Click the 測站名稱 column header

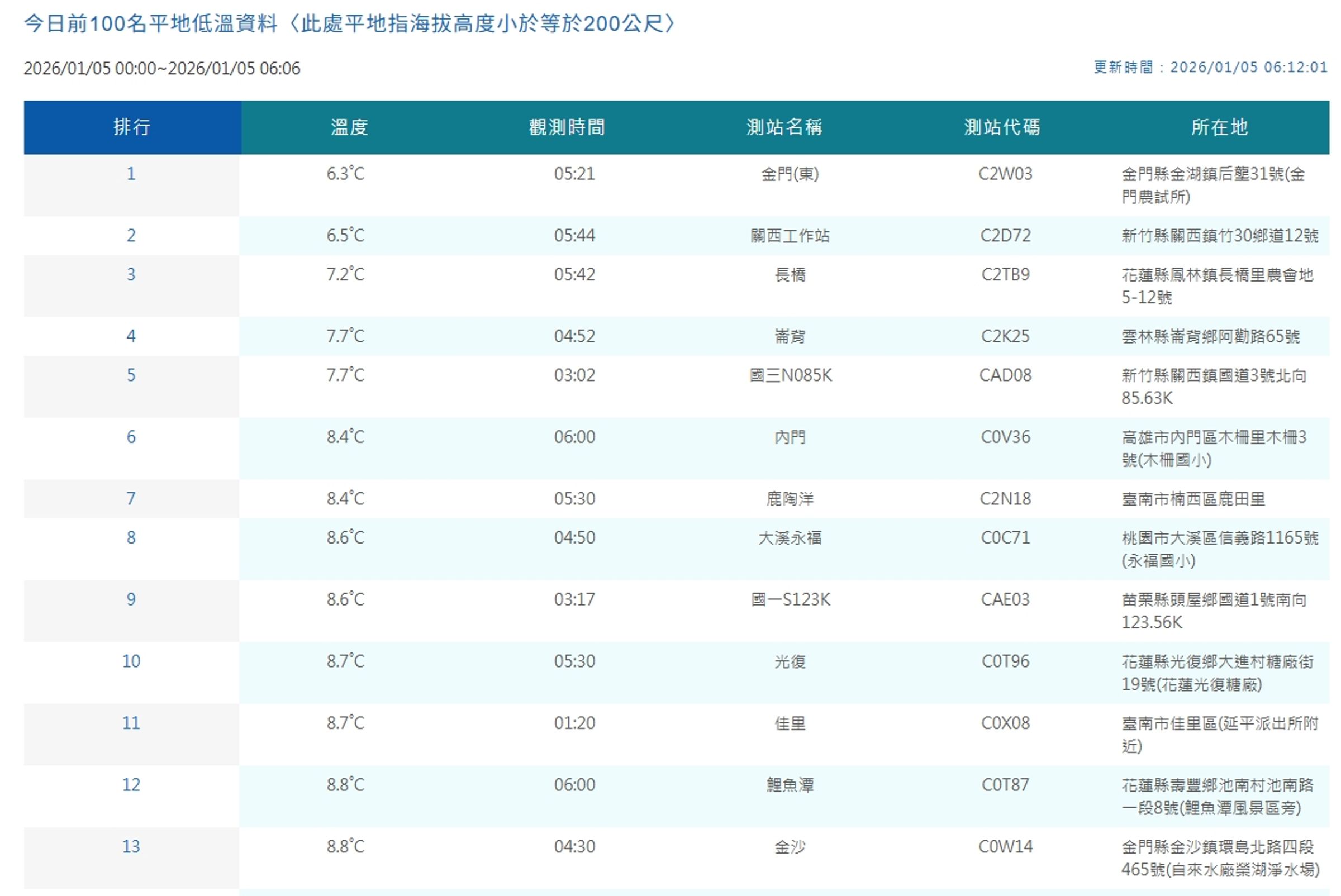(785, 127)
